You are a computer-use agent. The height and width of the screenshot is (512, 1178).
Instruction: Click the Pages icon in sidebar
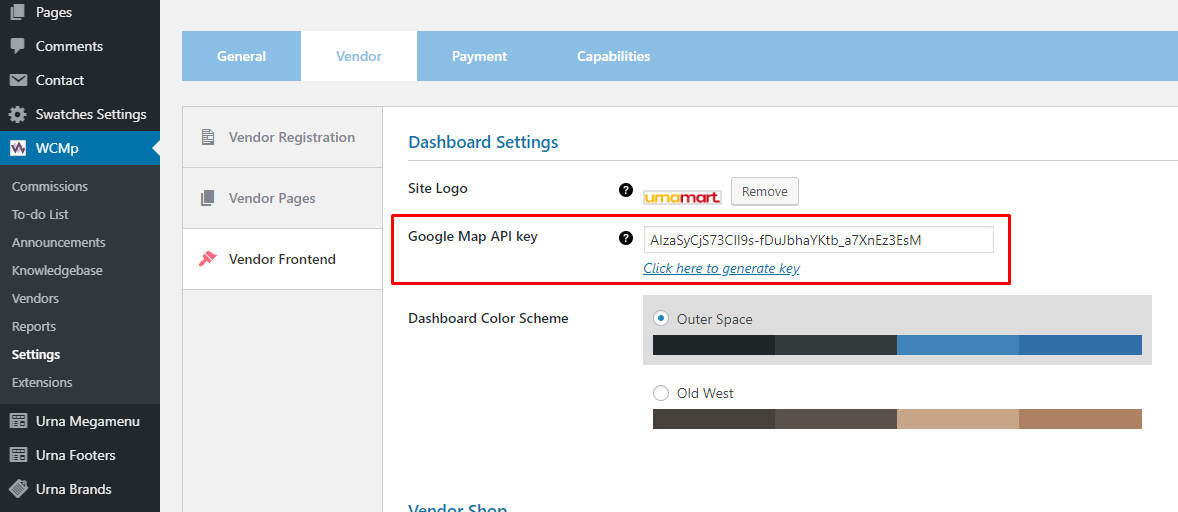coord(18,12)
